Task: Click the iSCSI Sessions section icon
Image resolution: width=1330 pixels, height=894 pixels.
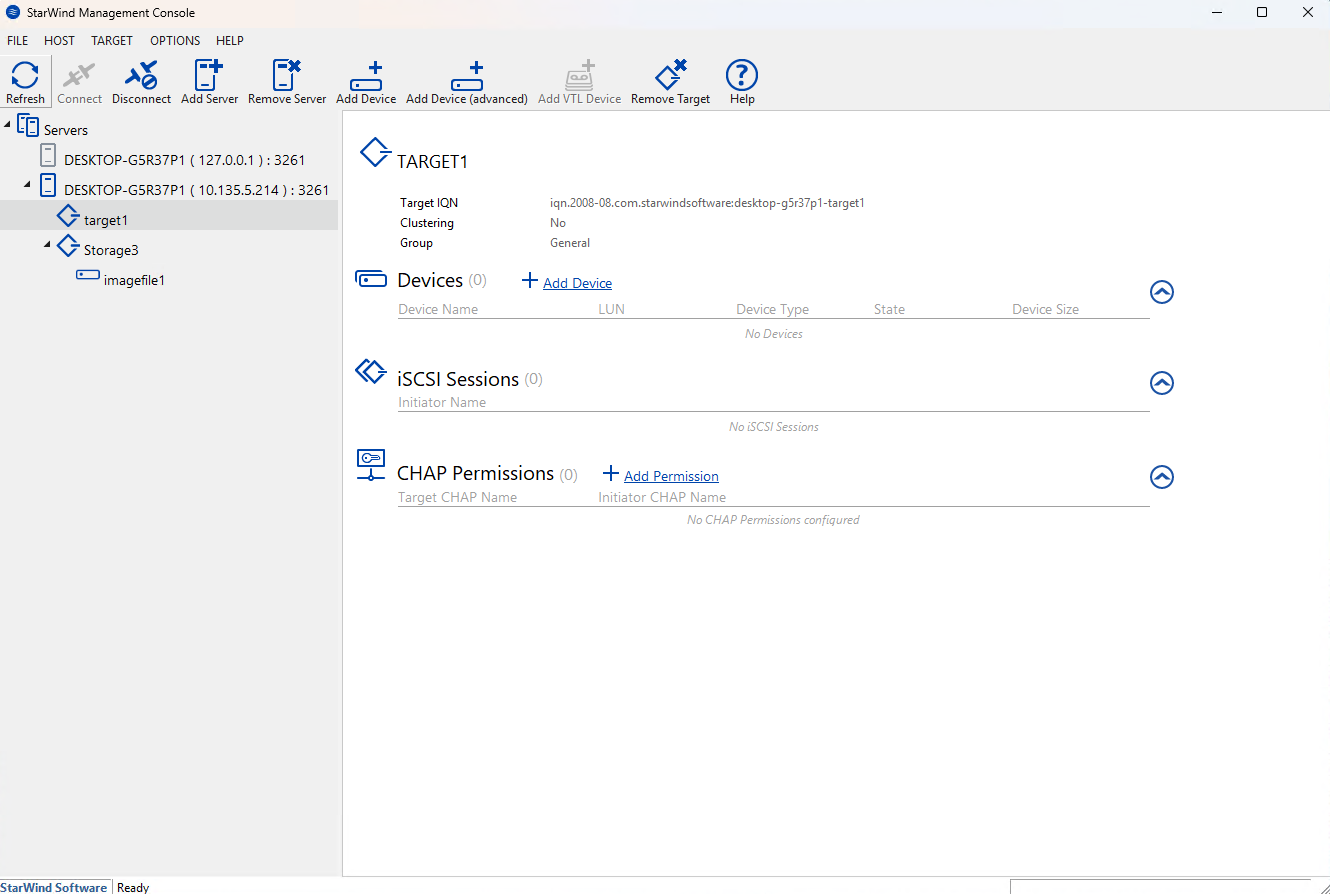Action: pyautogui.click(x=371, y=372)
